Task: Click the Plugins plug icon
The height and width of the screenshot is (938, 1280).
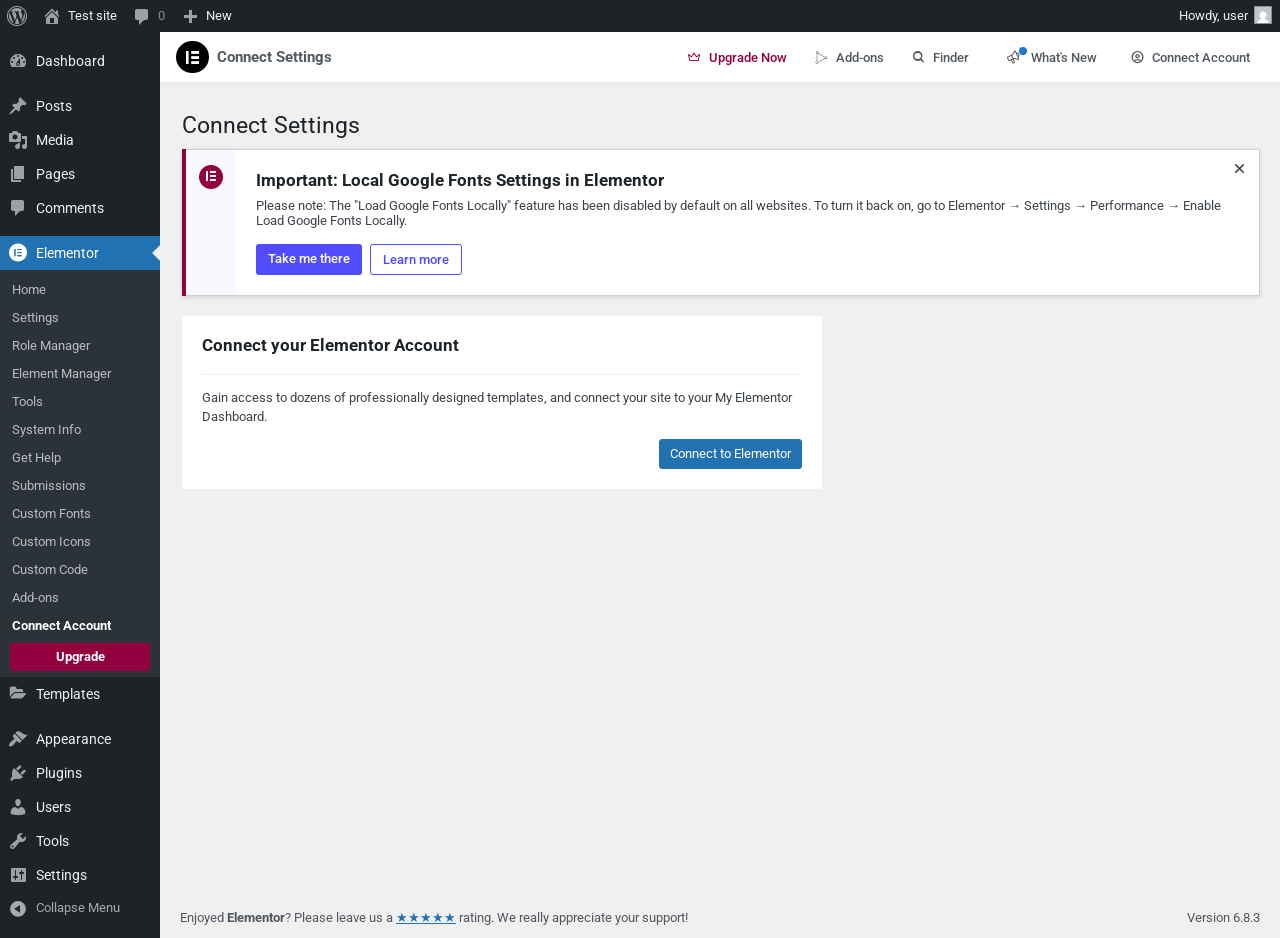Action: tap(18, 773)
